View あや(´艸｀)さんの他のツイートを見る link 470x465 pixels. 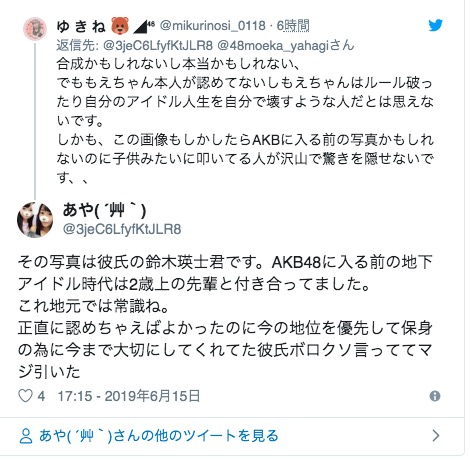point(159,436)
